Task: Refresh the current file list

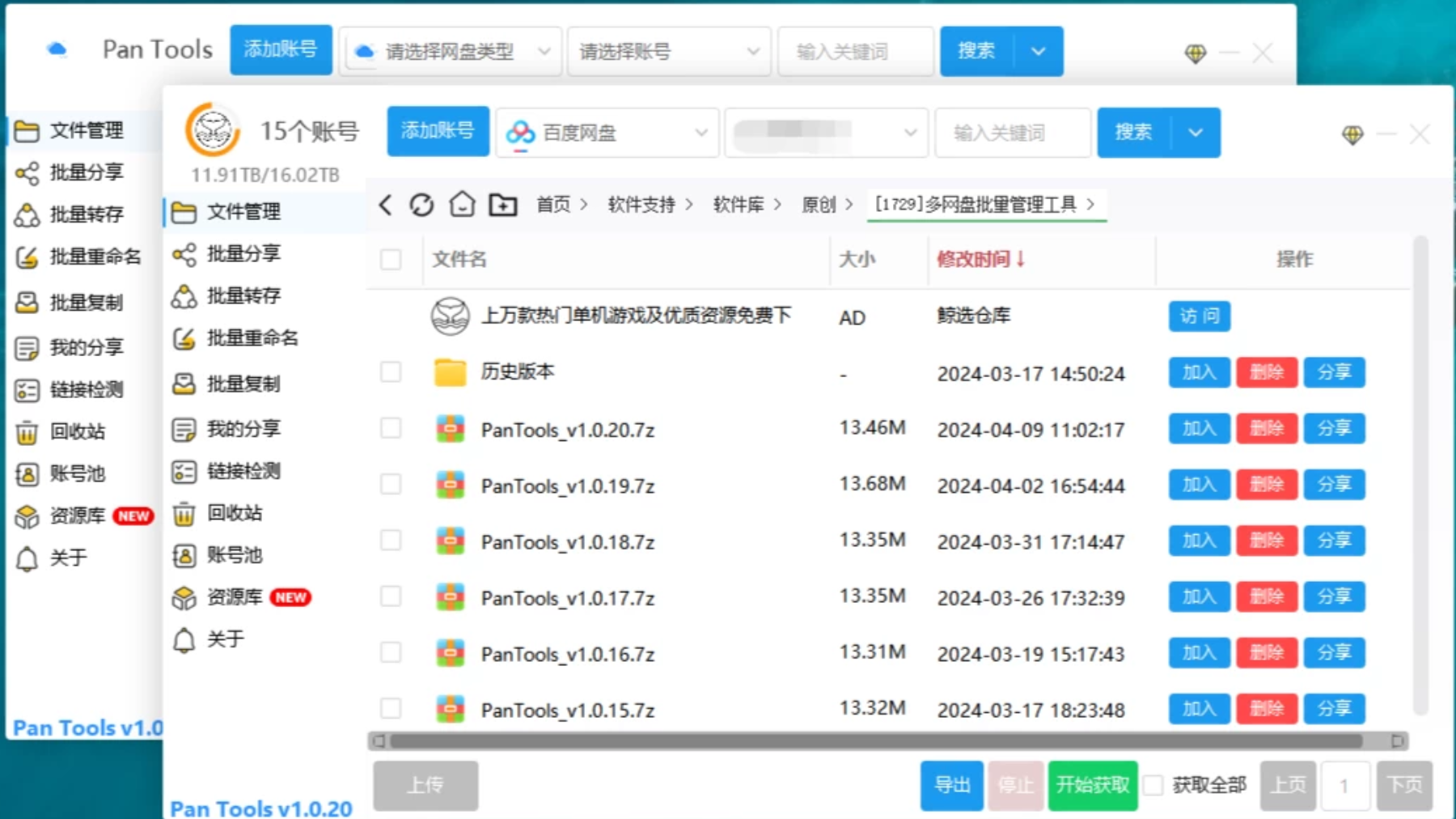Action: [421, 205]
